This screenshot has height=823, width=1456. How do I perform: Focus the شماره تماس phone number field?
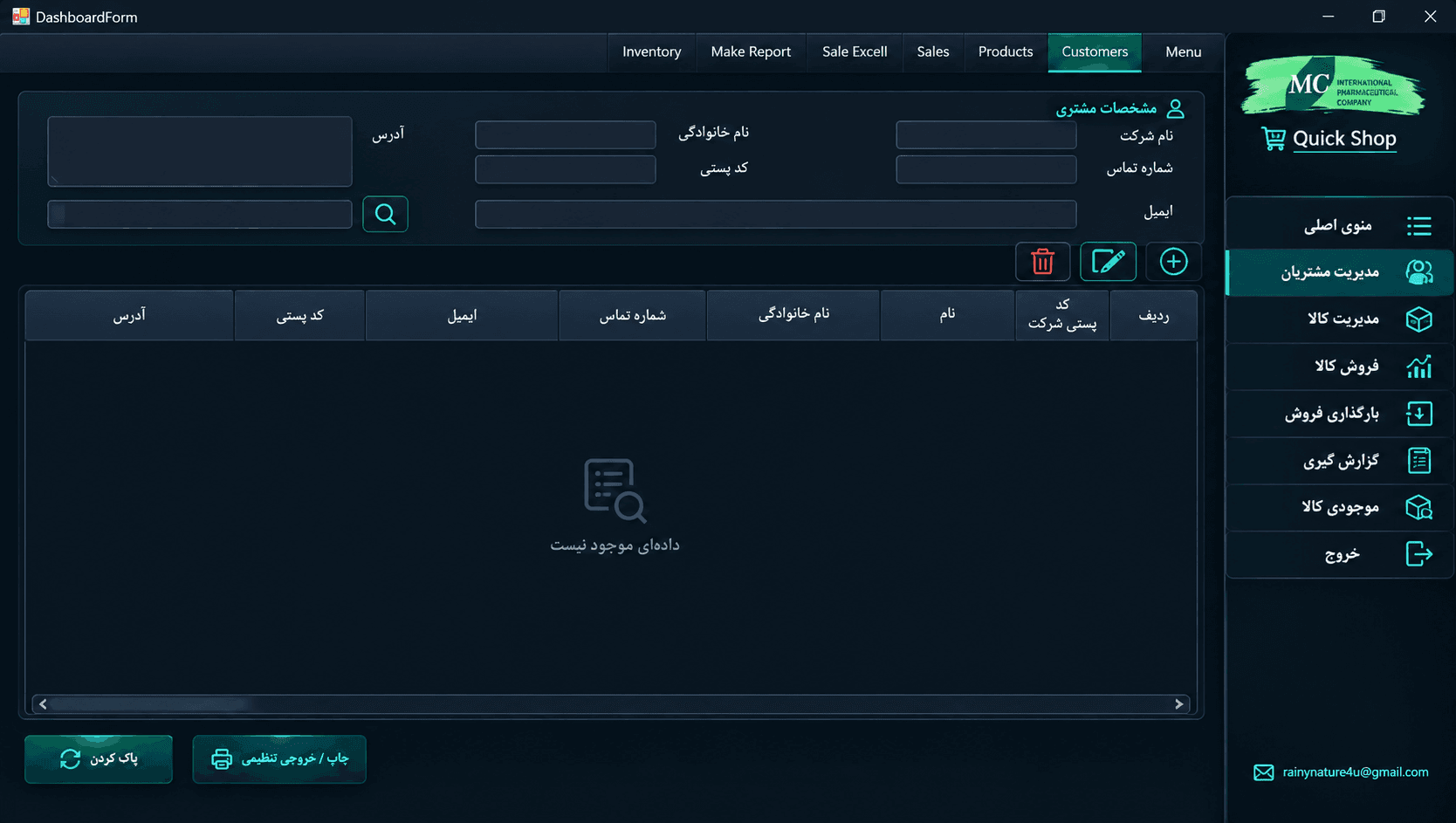986,169
